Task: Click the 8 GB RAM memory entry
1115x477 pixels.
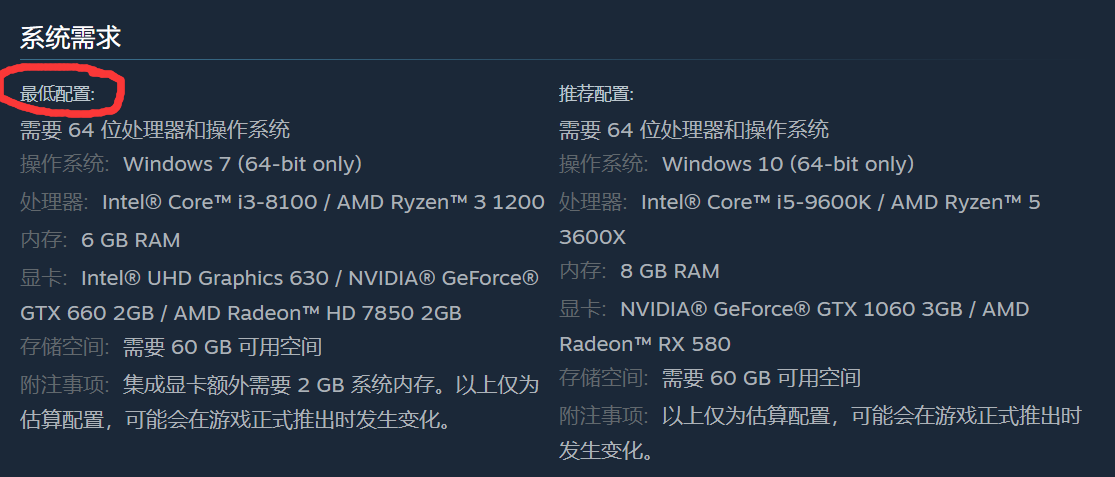Action: point(670,271)
